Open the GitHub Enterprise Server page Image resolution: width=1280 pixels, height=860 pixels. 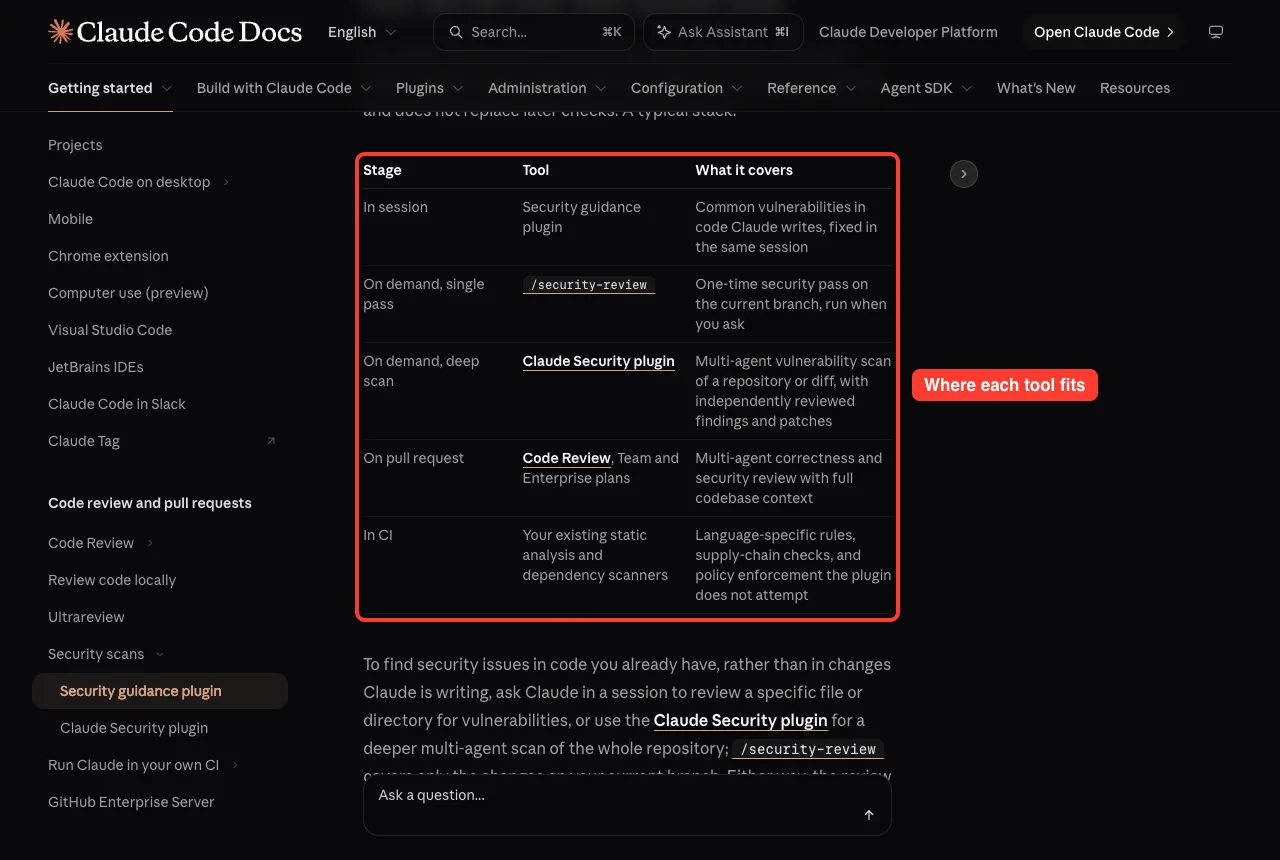tap(131, 802)
